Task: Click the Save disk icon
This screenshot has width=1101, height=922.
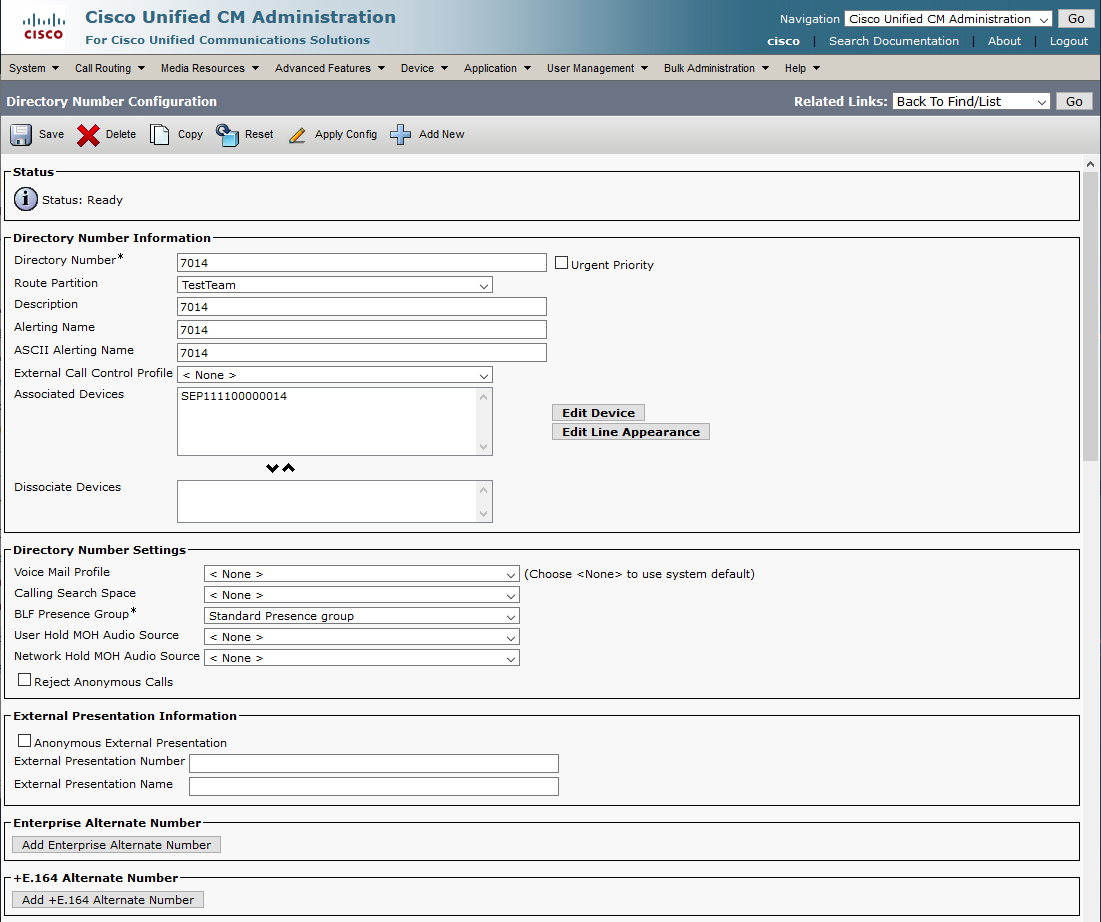Action: click(21, 135)
